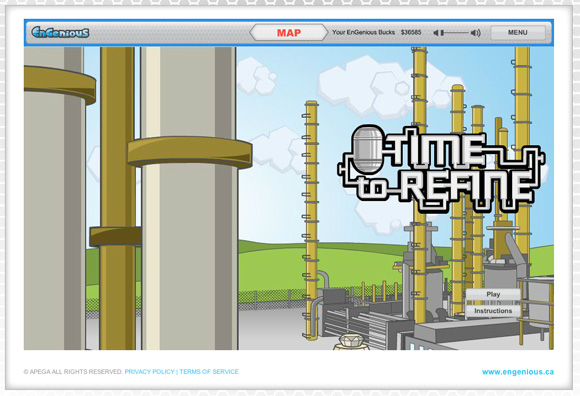Click the APEGA all rights reserved text
Viewport: 580px width, 396px height.
tap(73, 372)
